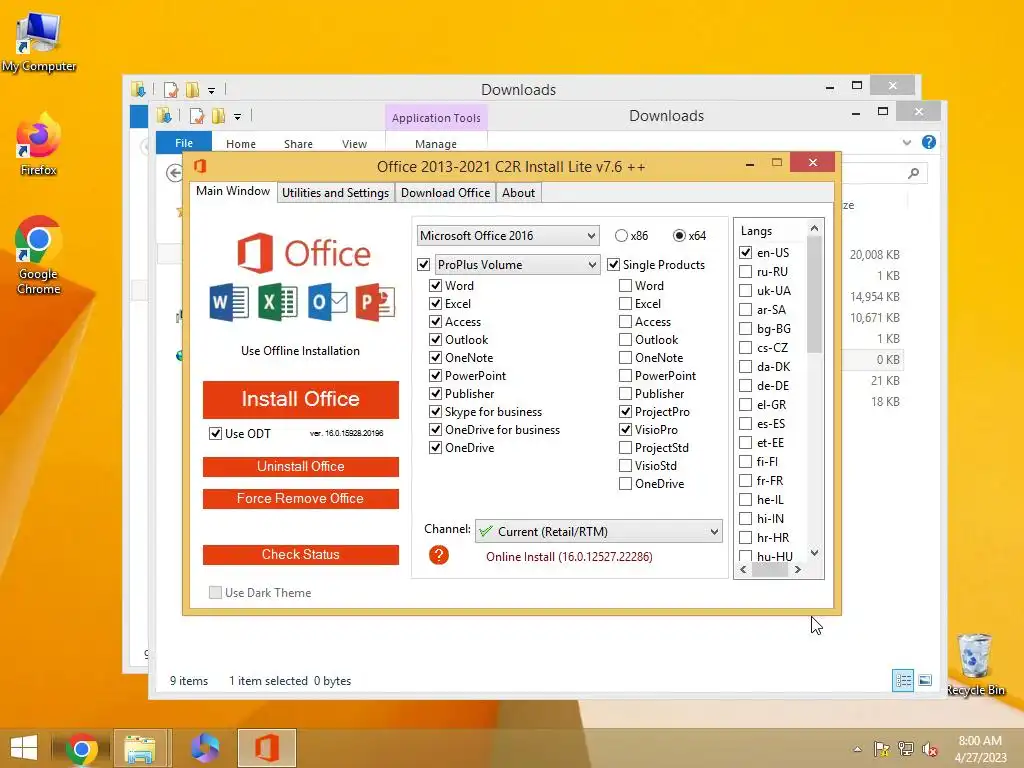Launch Chrome from the taskbar

click(82, 748)
